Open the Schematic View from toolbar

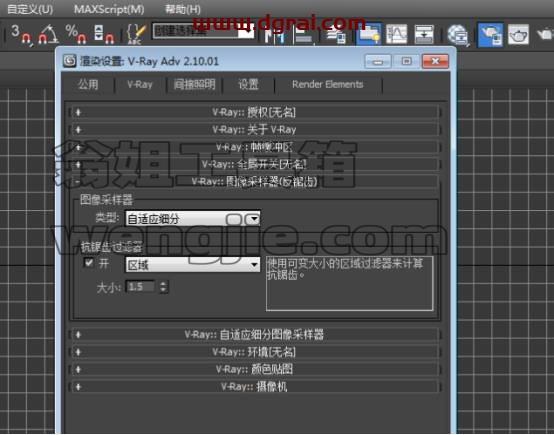point(424,34)
